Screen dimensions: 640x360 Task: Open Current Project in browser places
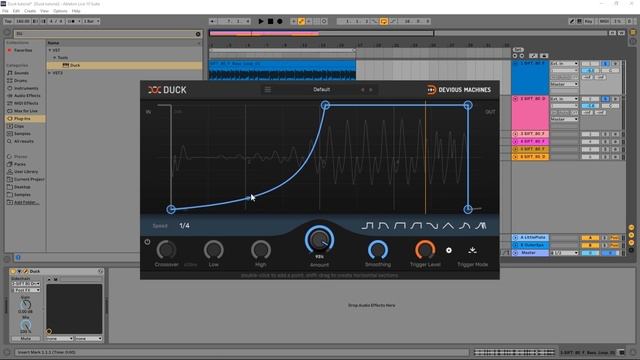29,179
